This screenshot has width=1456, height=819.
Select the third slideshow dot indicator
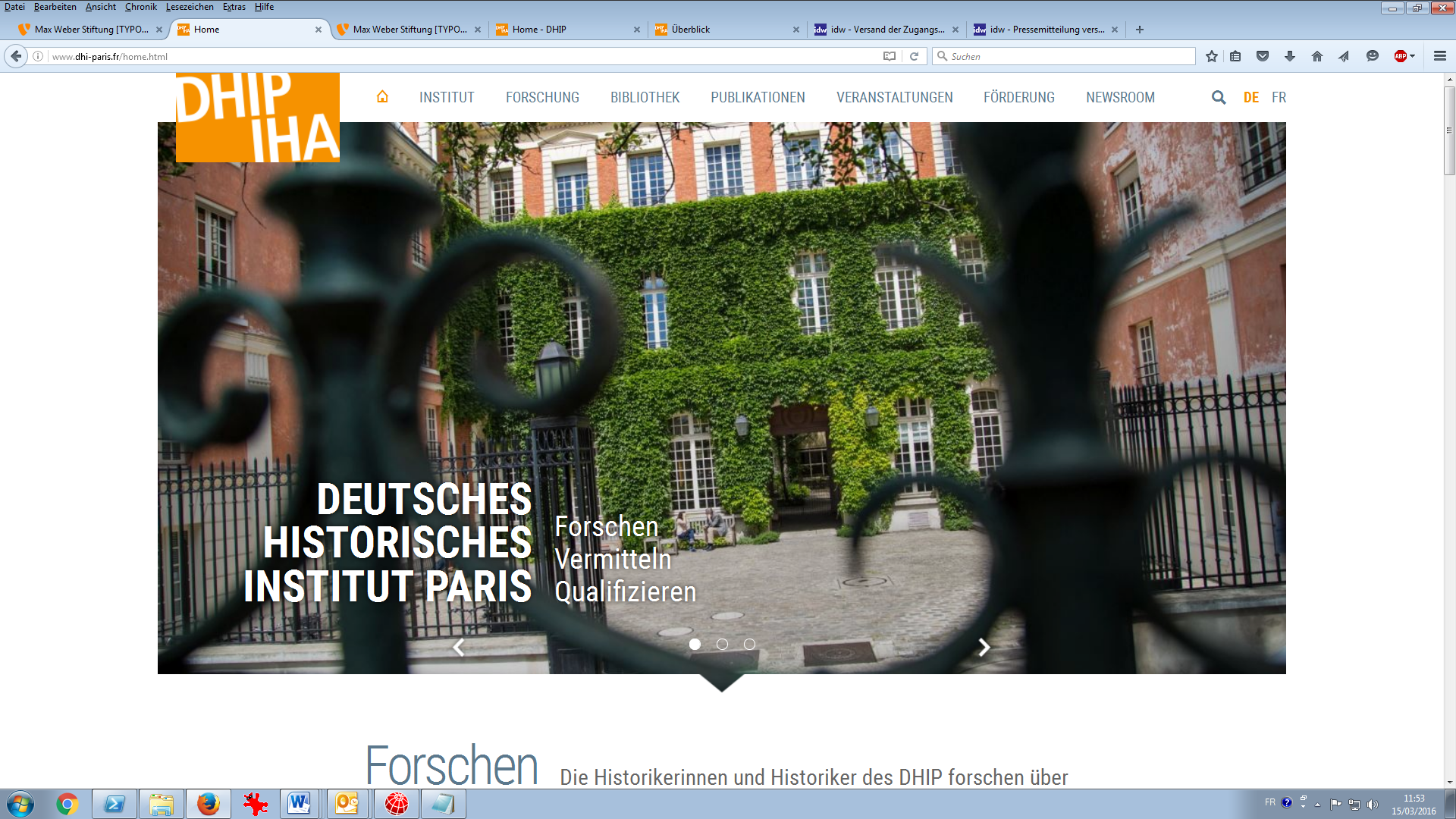749,644
